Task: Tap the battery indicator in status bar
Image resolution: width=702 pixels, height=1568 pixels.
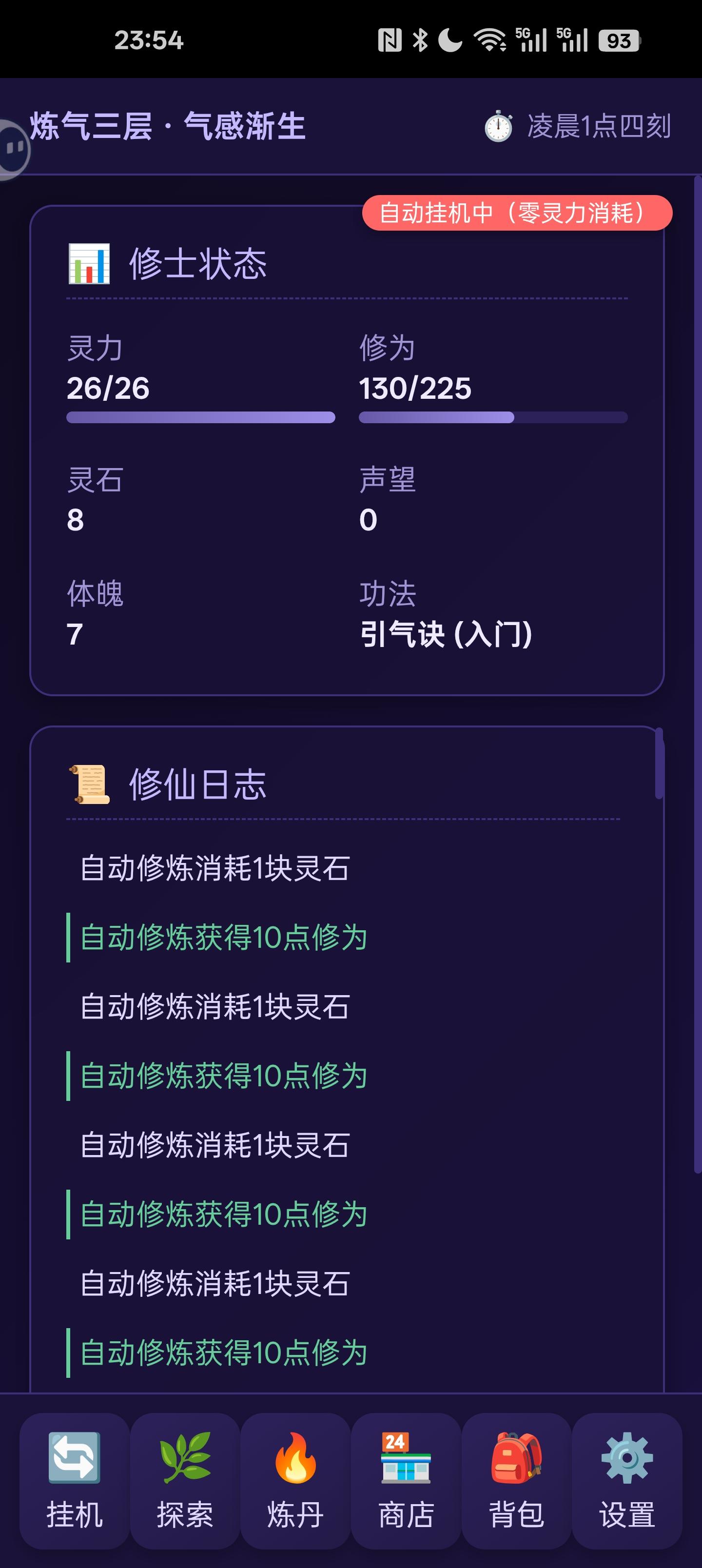Action: tap(619, 41)
